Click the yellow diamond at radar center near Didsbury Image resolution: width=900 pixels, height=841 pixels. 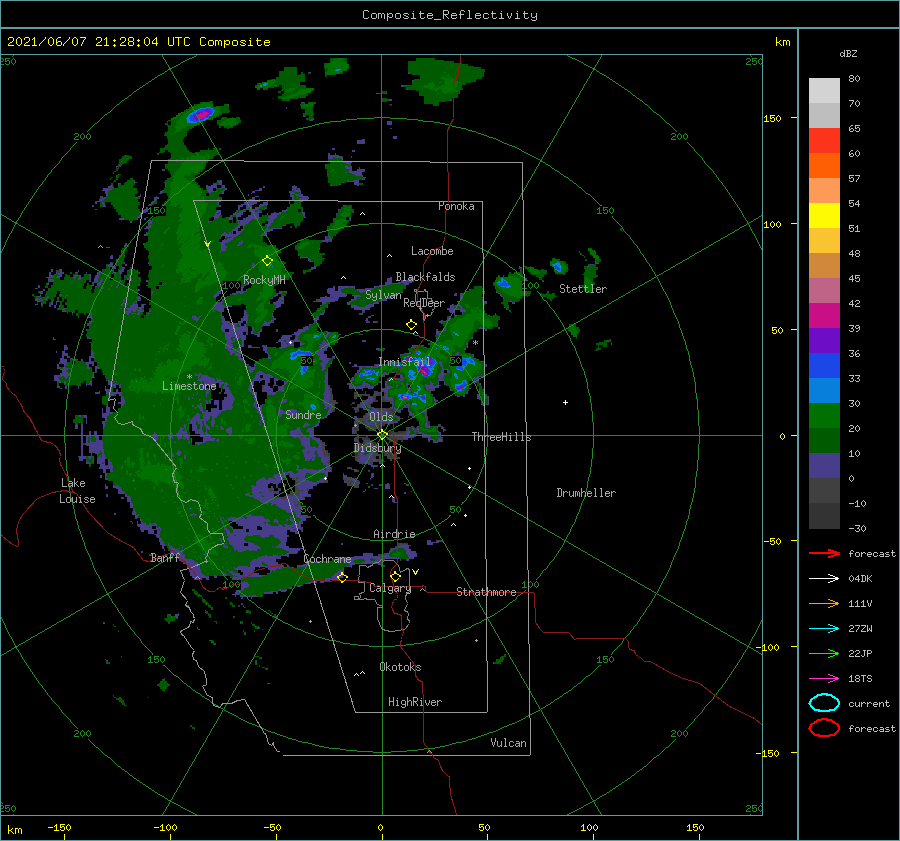coord(382,435)
